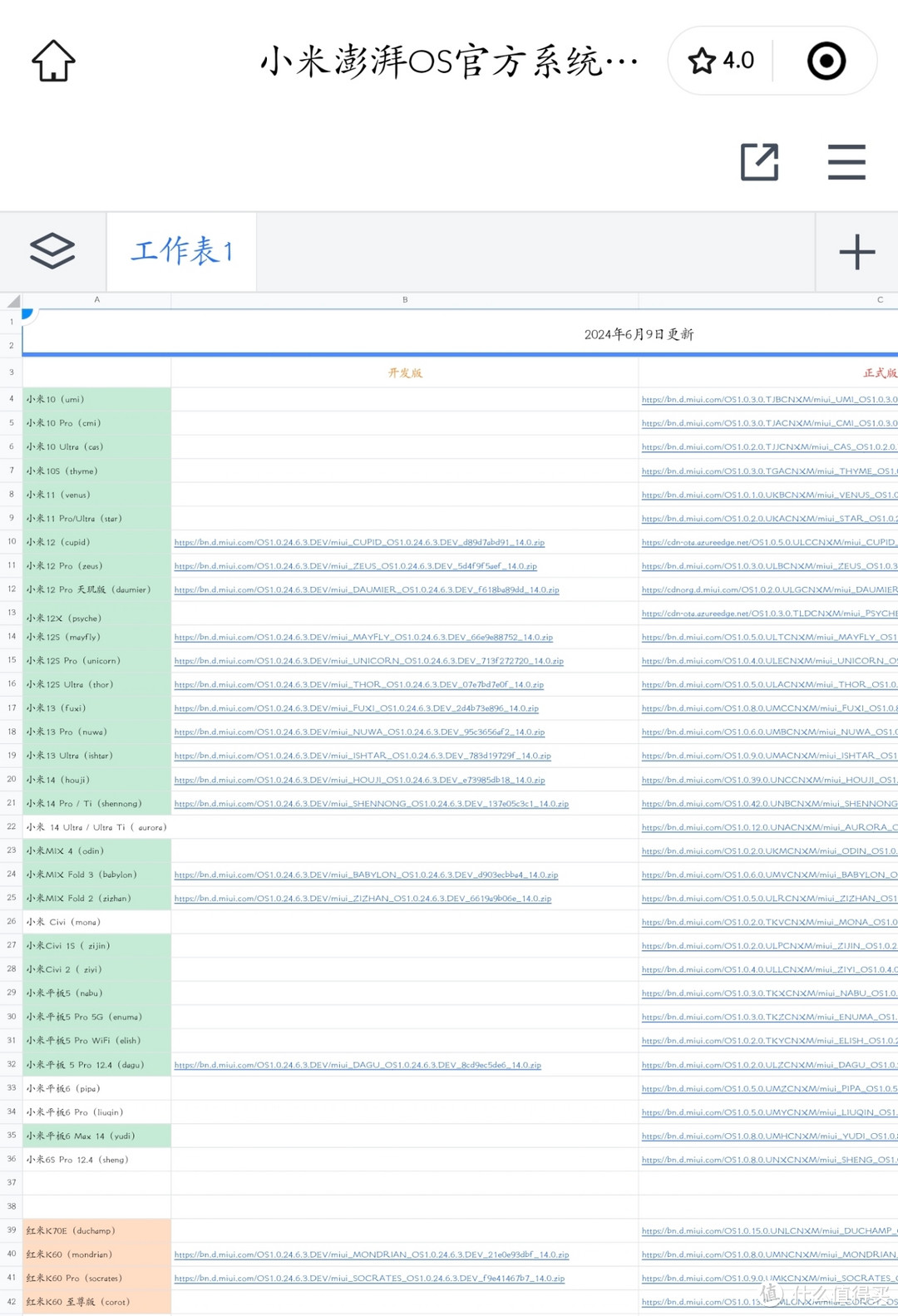The image size is (898, 1316).
Task: Select the 红米K60 至尊版 (corot) cell
Action: (x=96, y=1302)
